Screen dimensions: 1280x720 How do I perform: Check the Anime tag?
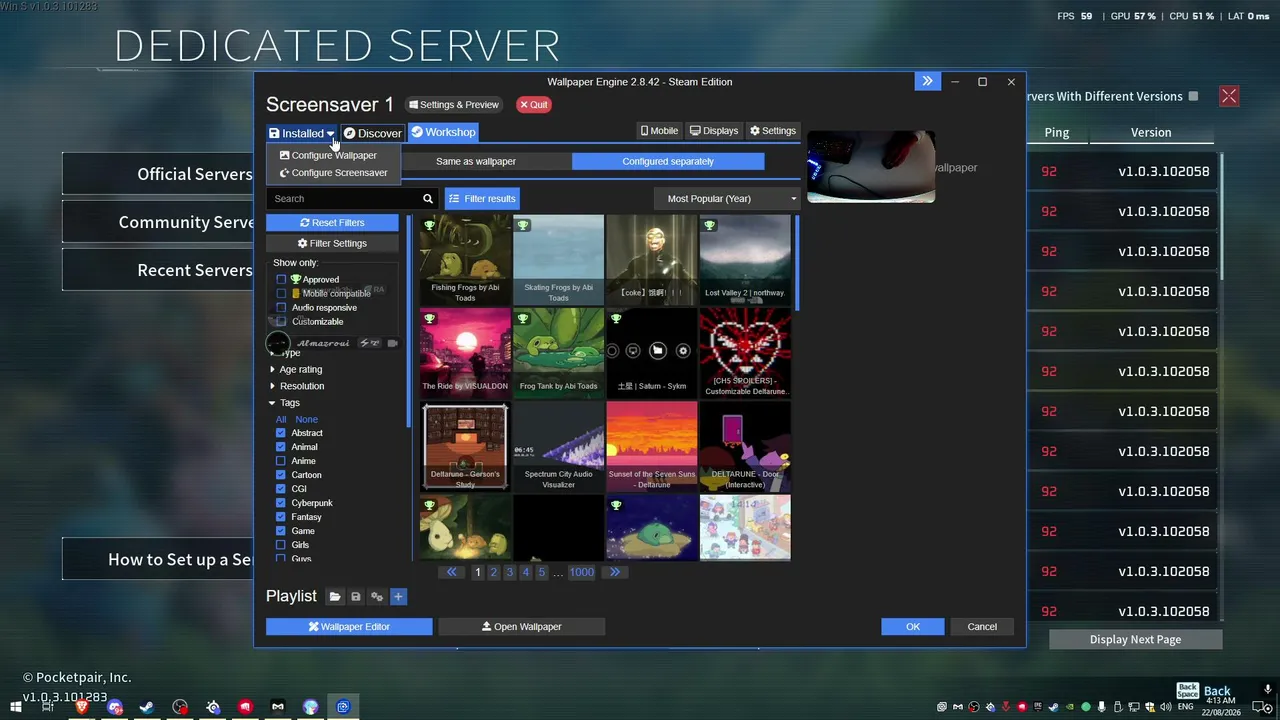pos(281,461)
